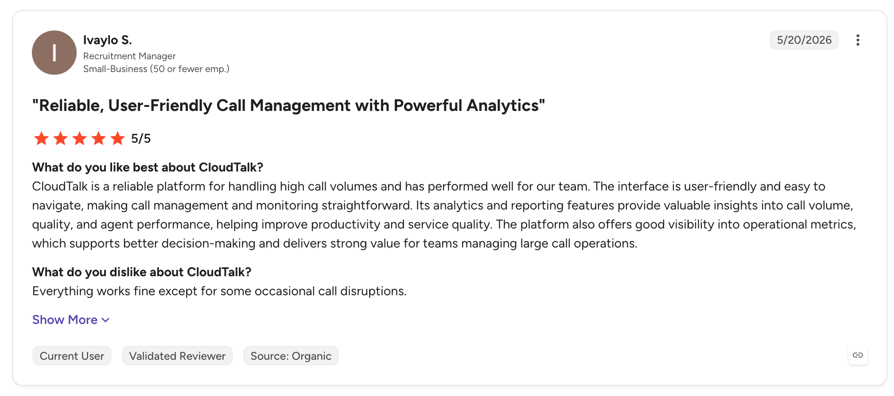Screen dimensions: 894x396
Task: Click the Recruitment Manager job title
Action: [x=129, y=56]
